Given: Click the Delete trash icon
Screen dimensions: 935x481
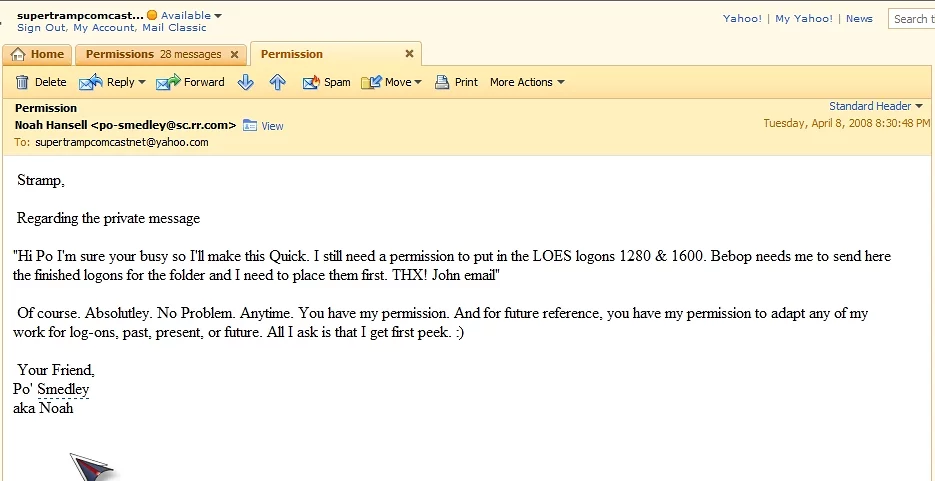Looking at the screenshot, I should [22, 82].
